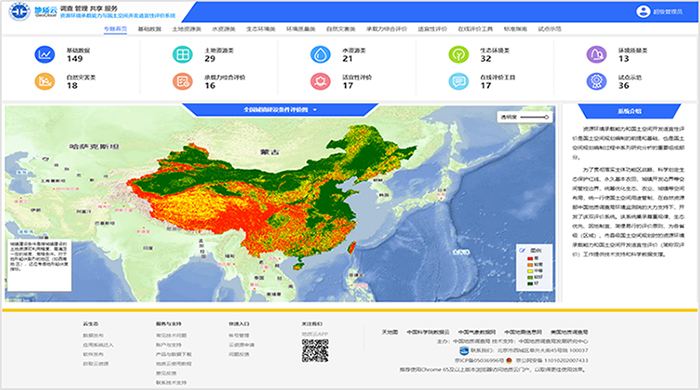Click the police badge icon near 京公网安备
This screenshot has width=700, height=390.
(x=509, y=360)
